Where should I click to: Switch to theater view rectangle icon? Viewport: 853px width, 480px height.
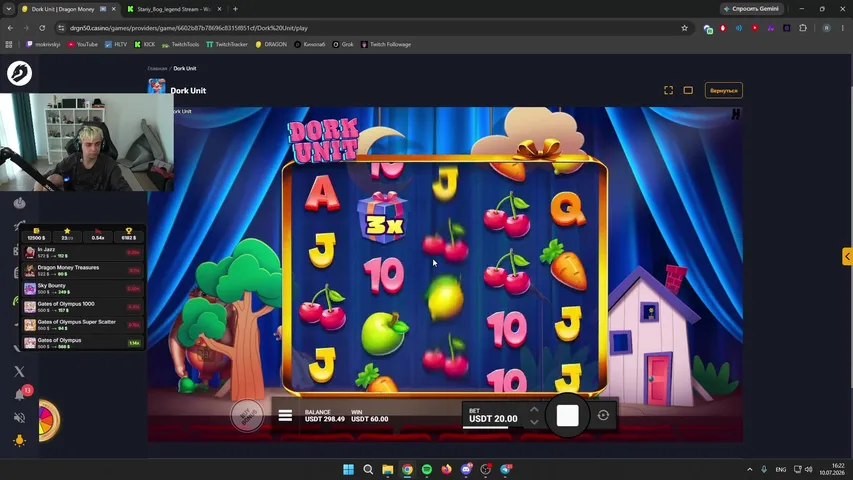[x=688, y=90]
